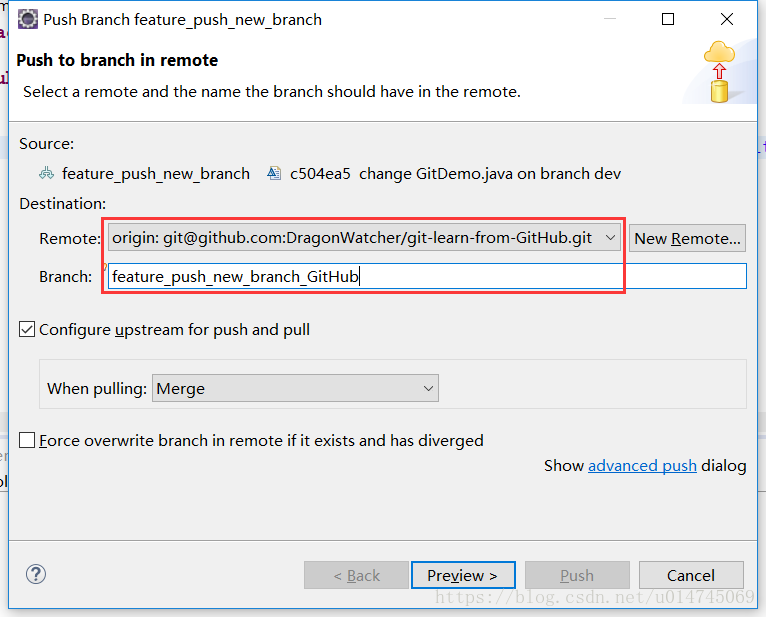
Task: Click the disabled < Back button
Action: [x=356, y=575]
